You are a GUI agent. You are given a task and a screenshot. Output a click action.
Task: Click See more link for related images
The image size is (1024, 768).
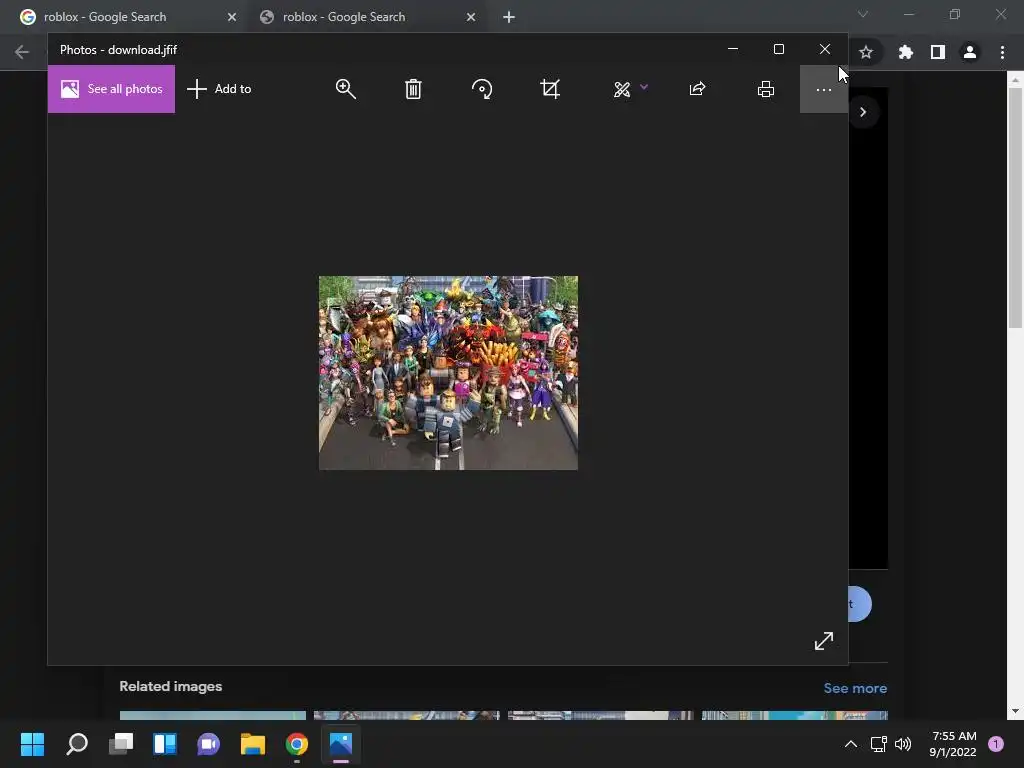click(x=855, y=688)
